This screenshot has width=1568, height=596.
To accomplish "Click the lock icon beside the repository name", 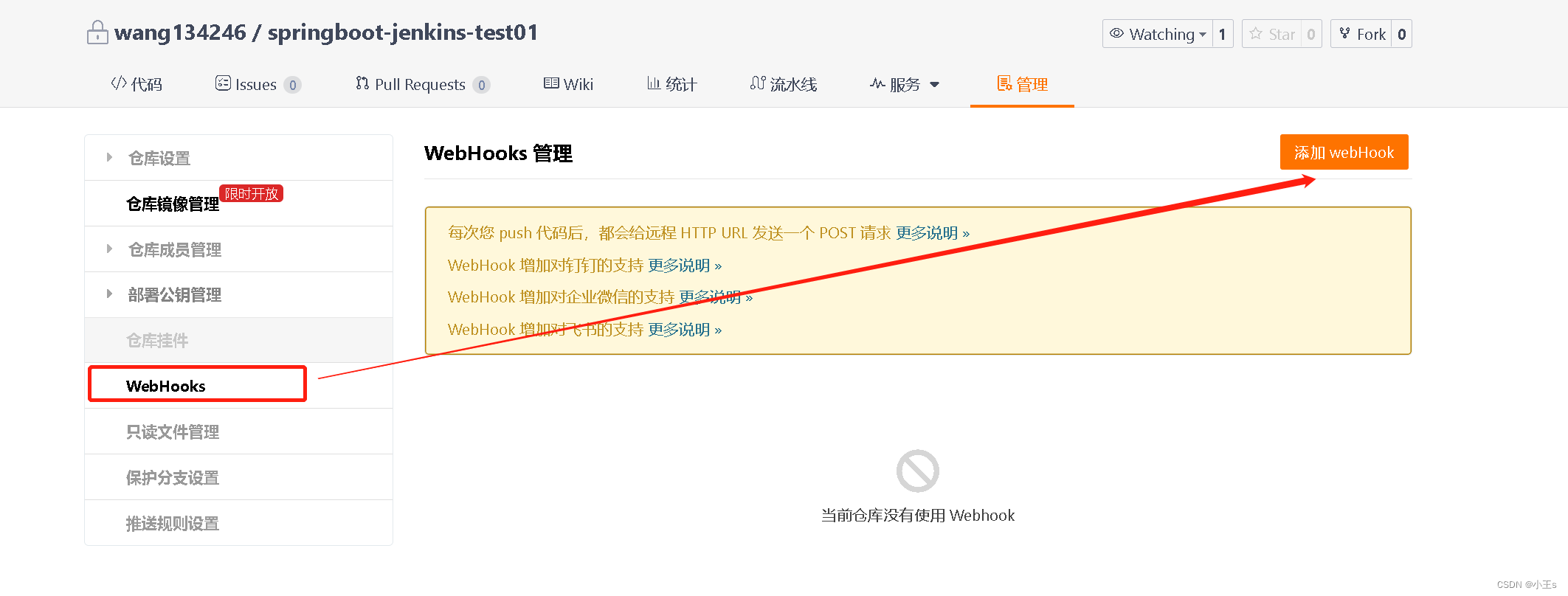I will [97, 32].
